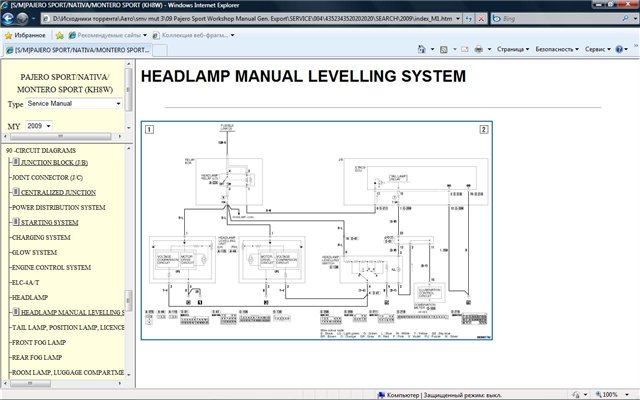Click diagram page marker 1

[x=149, y=129]
